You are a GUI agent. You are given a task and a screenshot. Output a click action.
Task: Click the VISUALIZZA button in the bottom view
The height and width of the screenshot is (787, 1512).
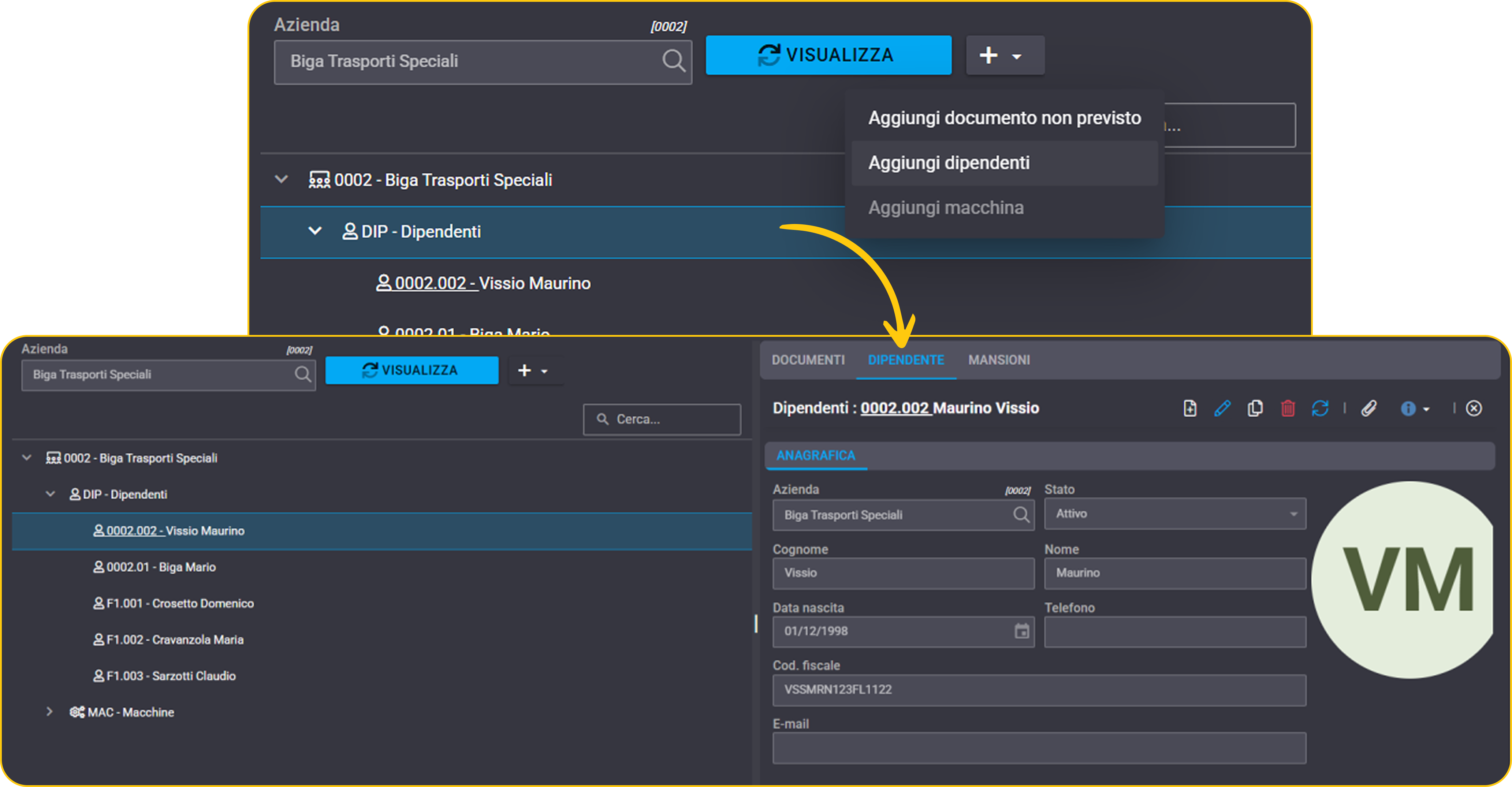(x=411, y=370)
